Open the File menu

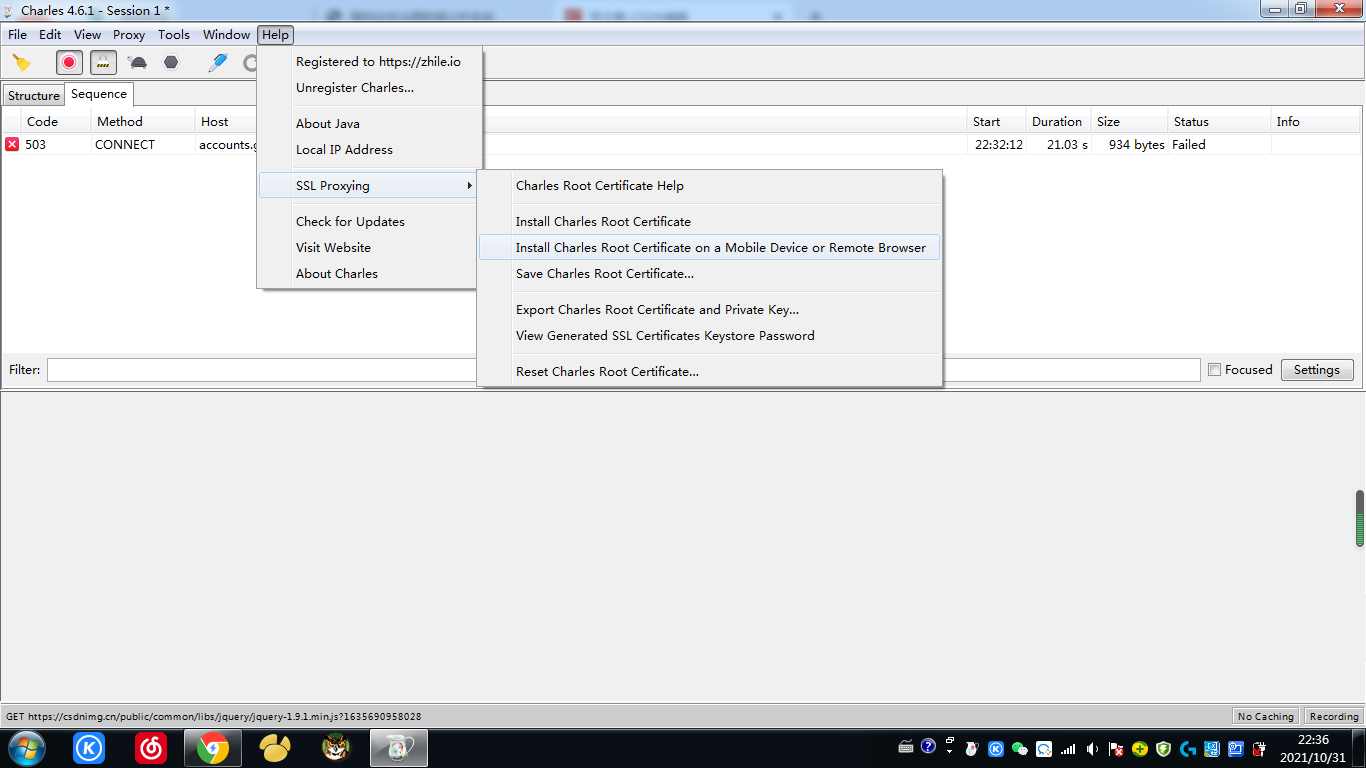(17, 35)
